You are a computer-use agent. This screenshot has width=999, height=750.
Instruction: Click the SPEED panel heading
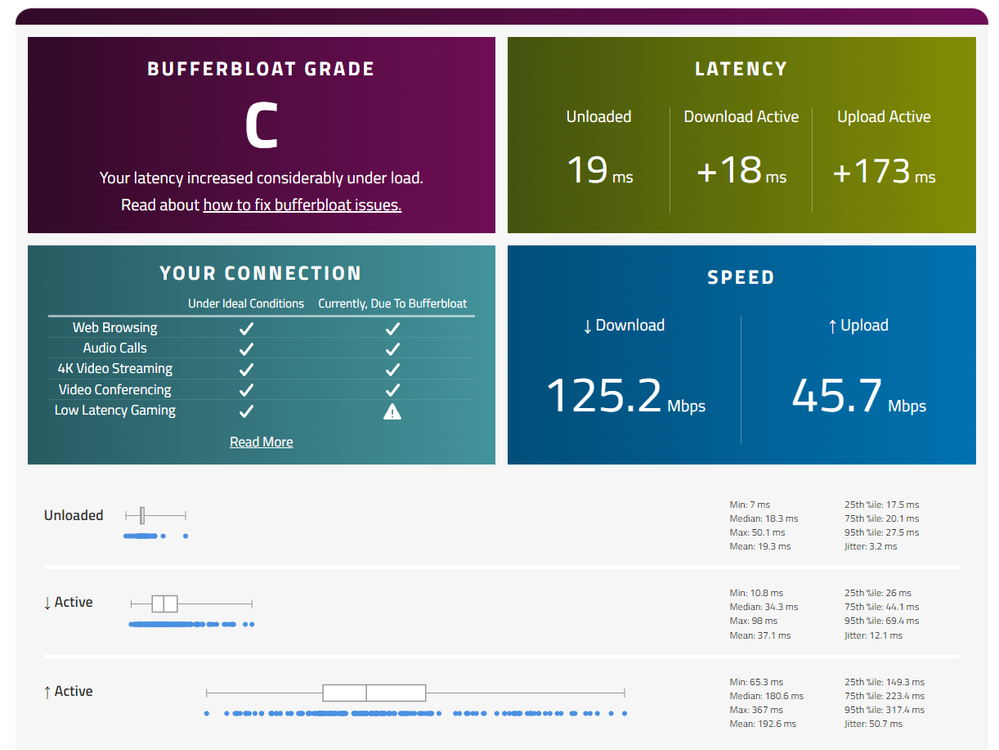741,277
